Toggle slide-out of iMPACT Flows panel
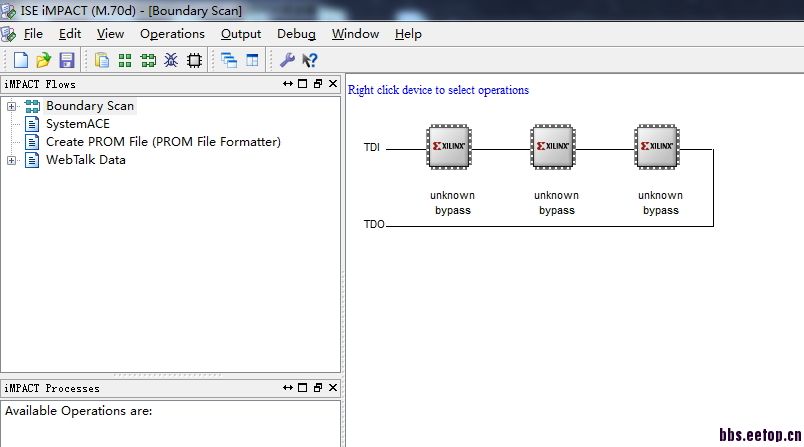804x447 pixels. point(288,84)
